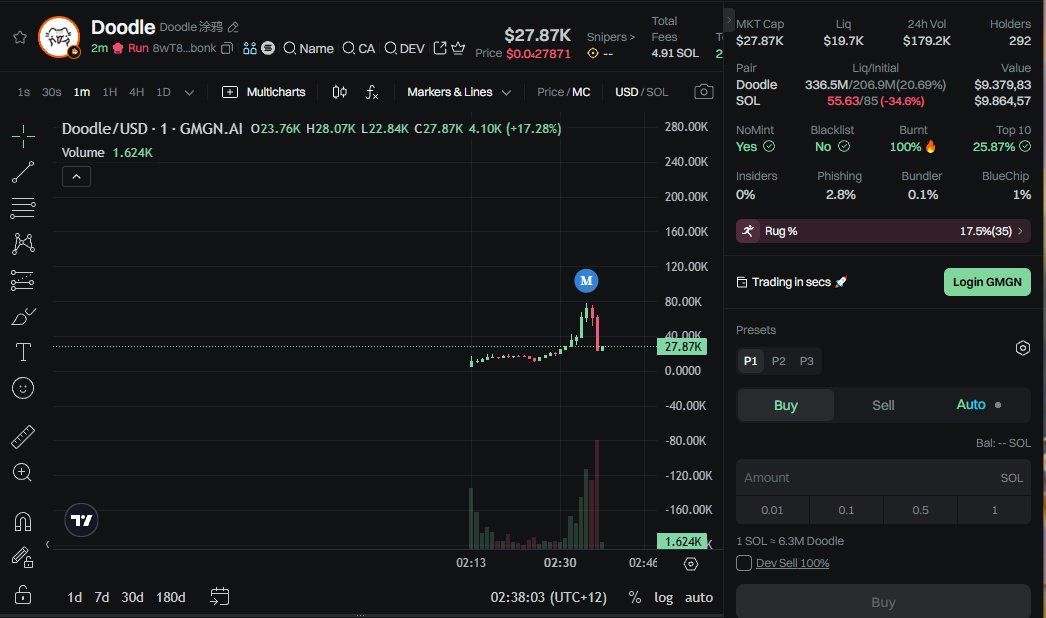Toggle log scale on chart

[663, 597]
